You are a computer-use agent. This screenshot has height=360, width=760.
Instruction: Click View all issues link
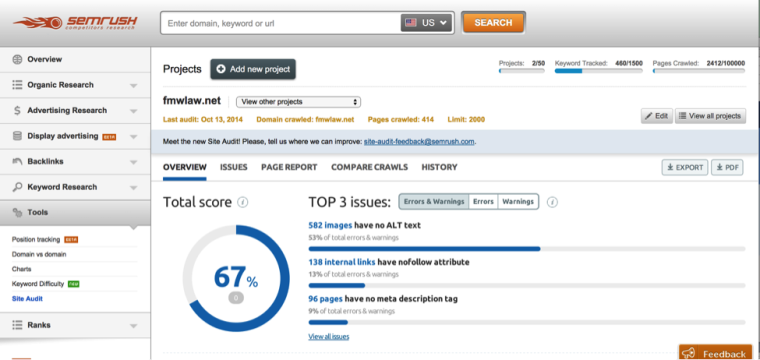329,336
